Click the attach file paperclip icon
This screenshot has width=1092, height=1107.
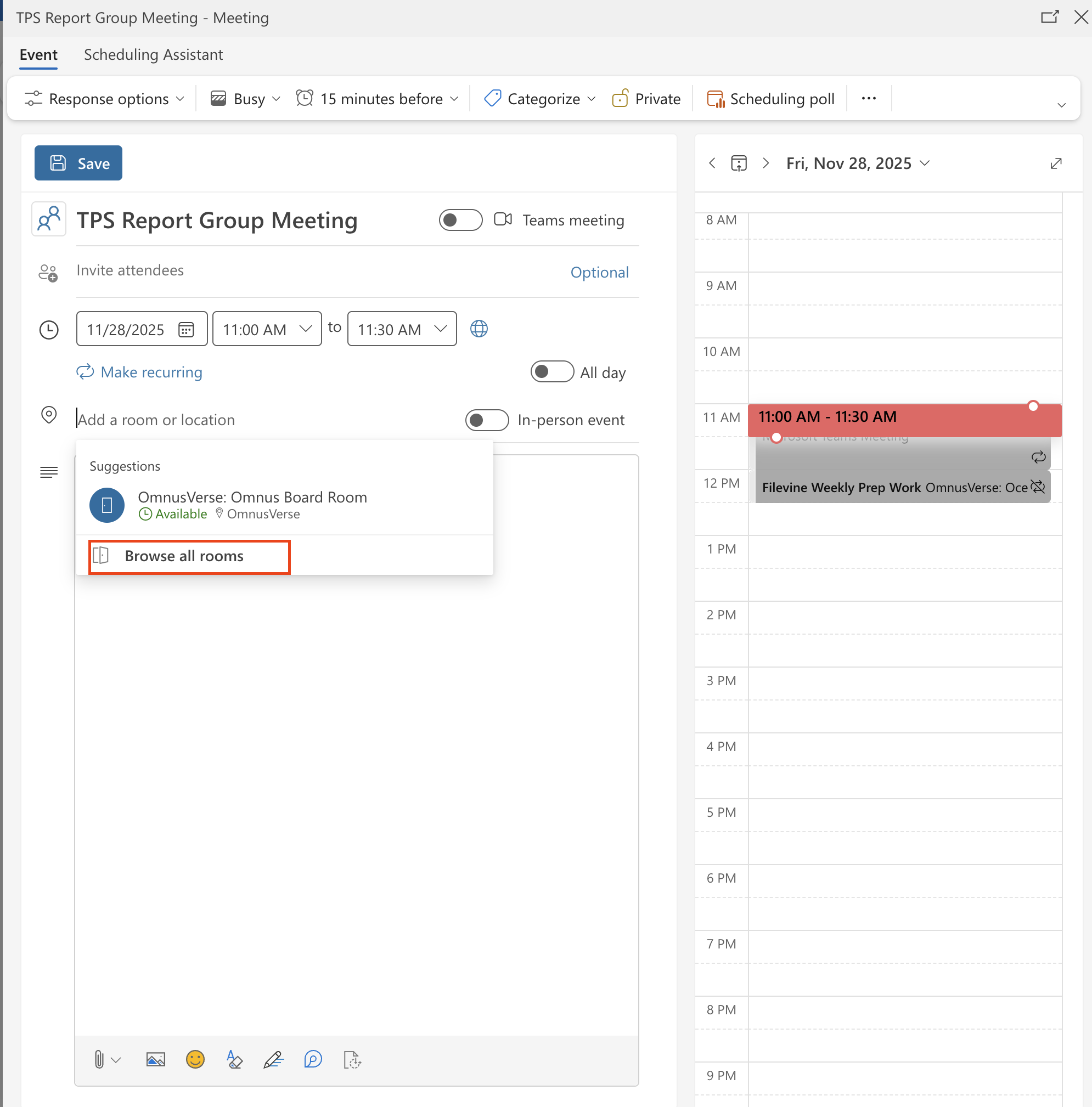pyautogui.click(x=99, y=1059)
